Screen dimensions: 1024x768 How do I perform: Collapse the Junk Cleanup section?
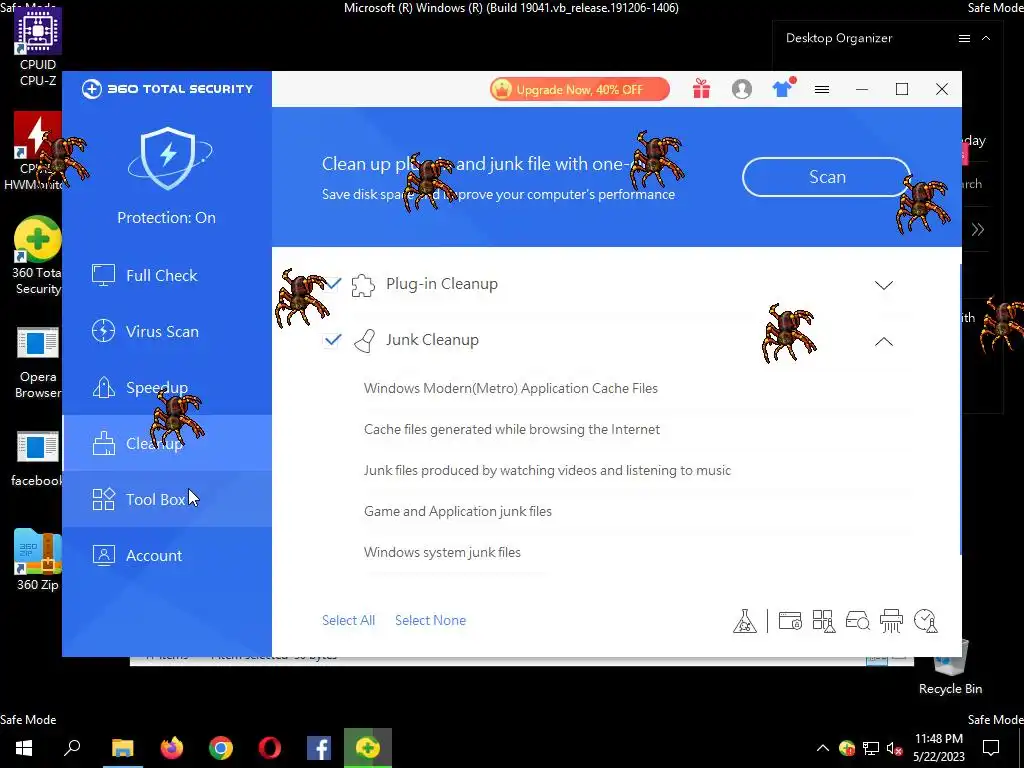pos(884,341)
